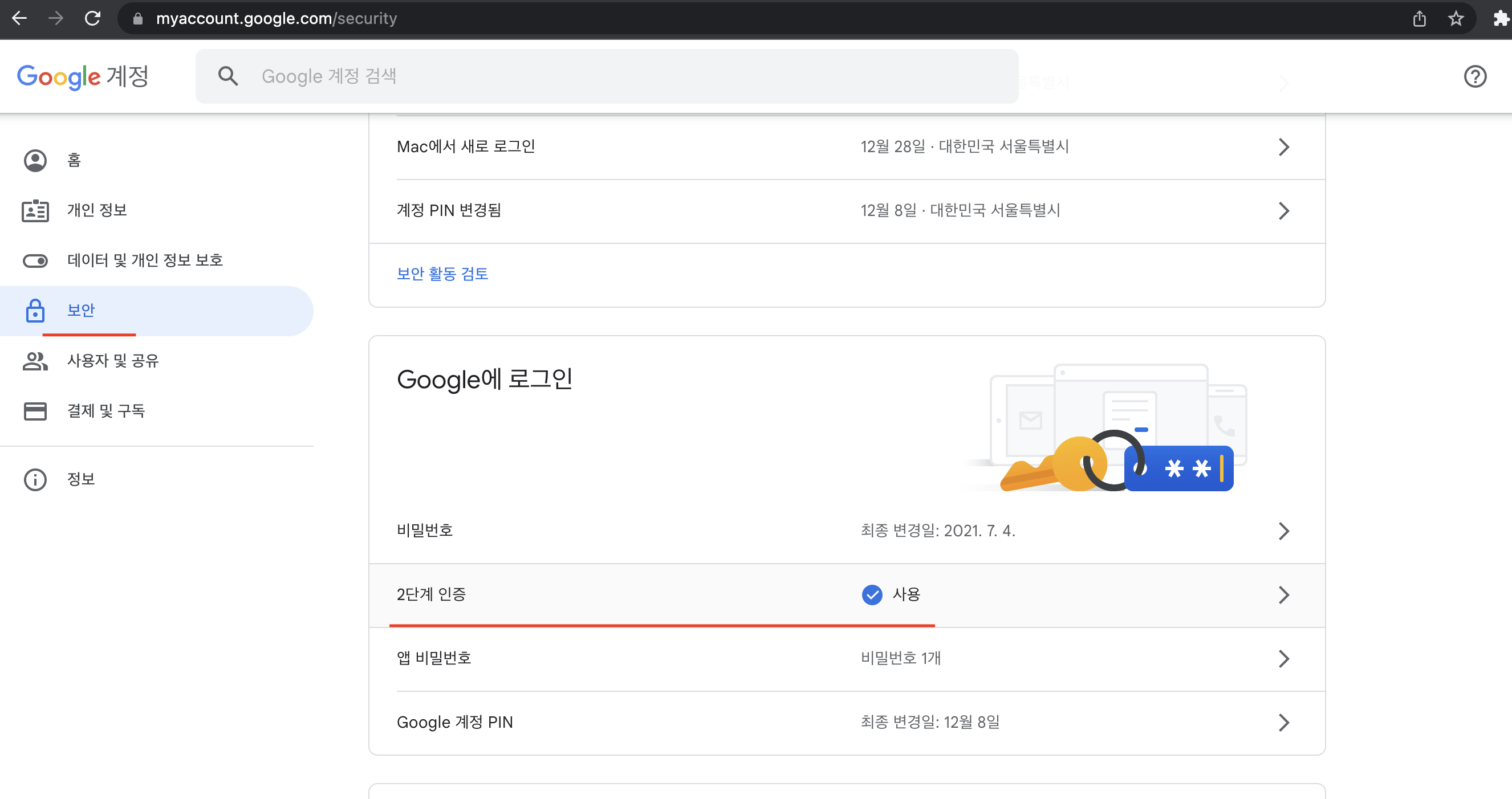Expand Mac에서 새로 로그인 row chevron
The image size is (1512, 799).
[1283, 146]
